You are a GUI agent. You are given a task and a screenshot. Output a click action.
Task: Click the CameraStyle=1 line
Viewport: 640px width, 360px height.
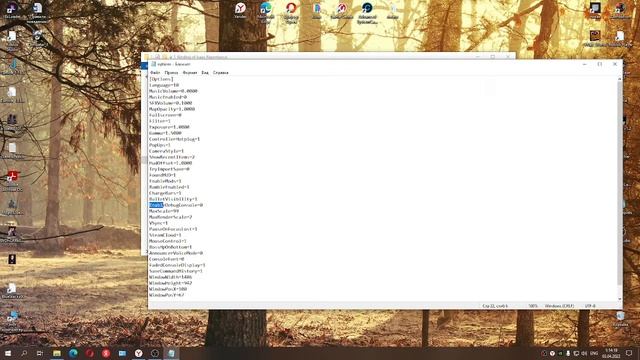pyautogui.click(x=167, y=151)
